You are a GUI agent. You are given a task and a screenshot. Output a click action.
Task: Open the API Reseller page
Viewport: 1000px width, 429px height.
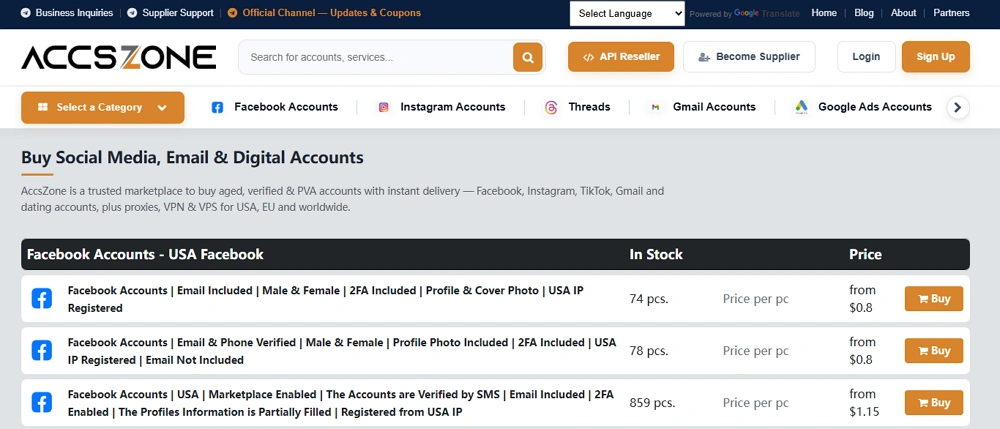coord(621,57)
